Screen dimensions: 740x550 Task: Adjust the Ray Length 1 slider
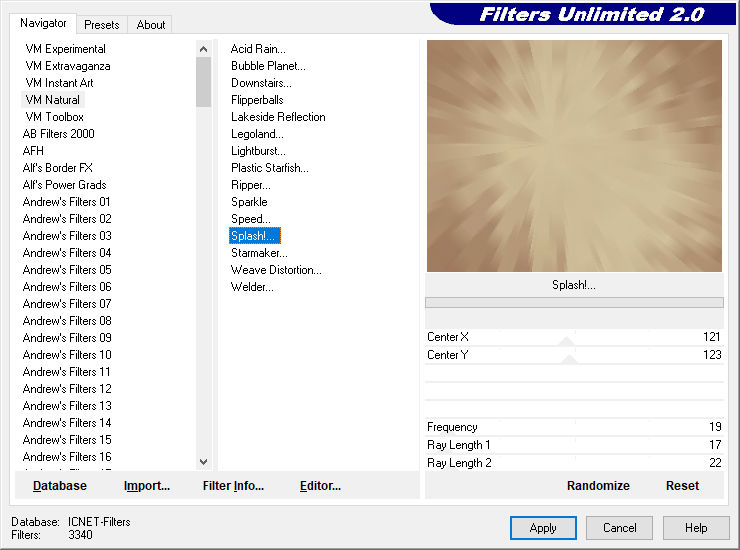(574, 445)
